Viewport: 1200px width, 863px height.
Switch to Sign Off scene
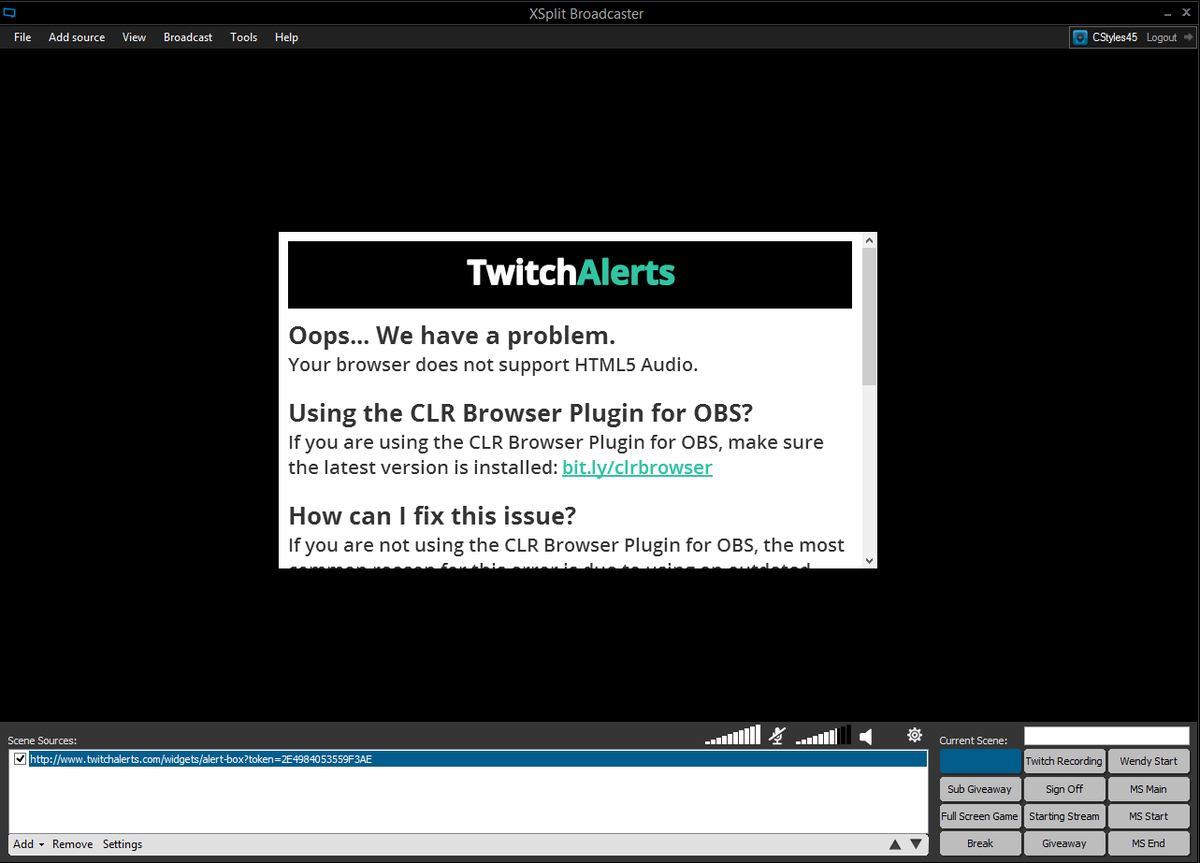[x=1064, y=789]
